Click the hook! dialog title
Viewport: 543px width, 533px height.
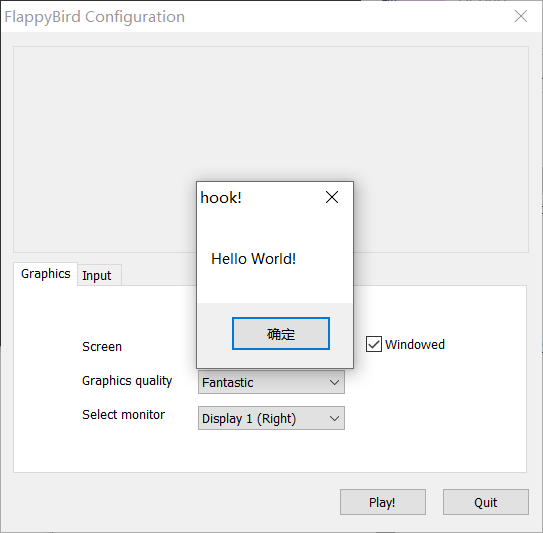(221, 198)
